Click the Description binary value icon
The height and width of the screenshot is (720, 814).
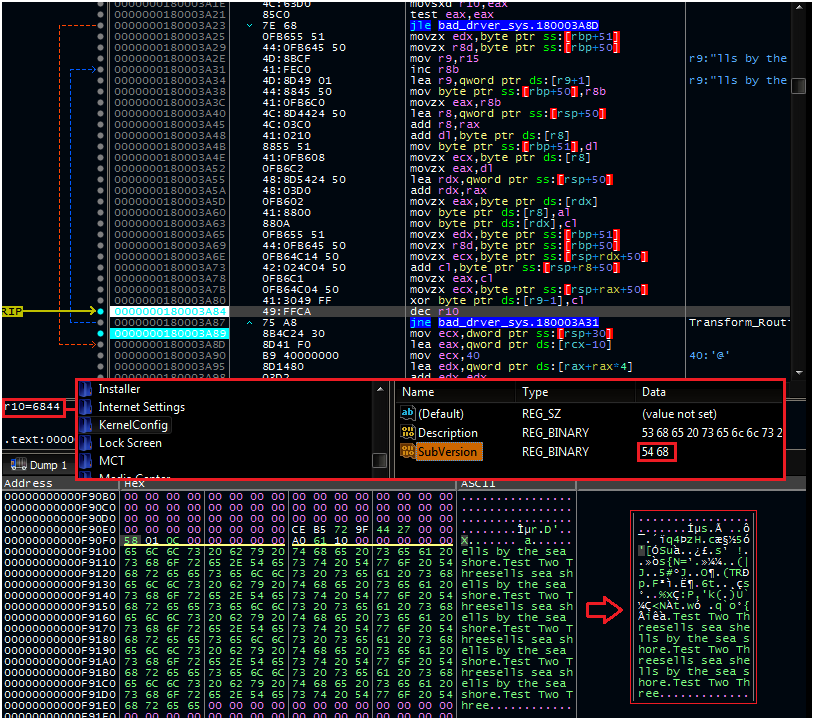coord(408,432)
